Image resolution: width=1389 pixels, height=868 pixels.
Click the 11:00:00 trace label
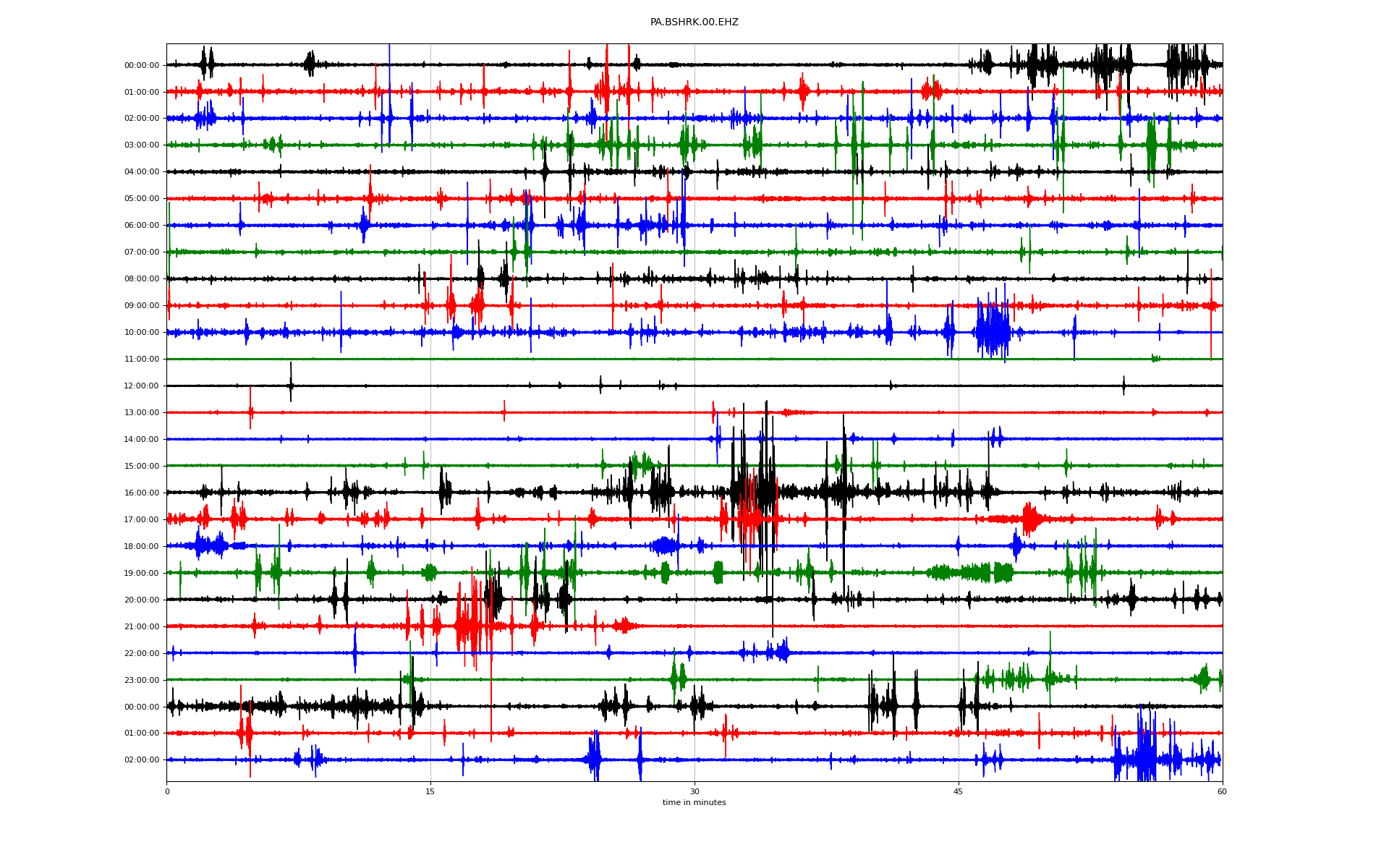pos(142,359)
